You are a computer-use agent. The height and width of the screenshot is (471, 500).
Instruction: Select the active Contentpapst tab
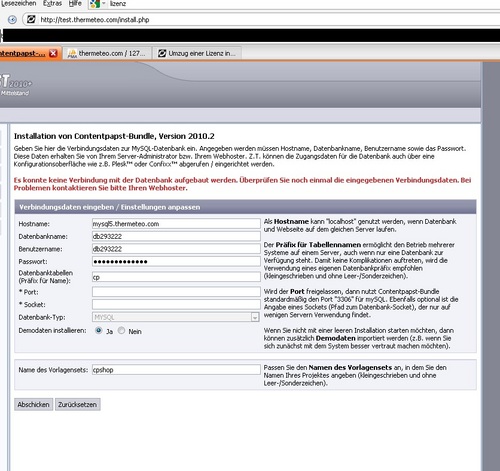(30, 53)
